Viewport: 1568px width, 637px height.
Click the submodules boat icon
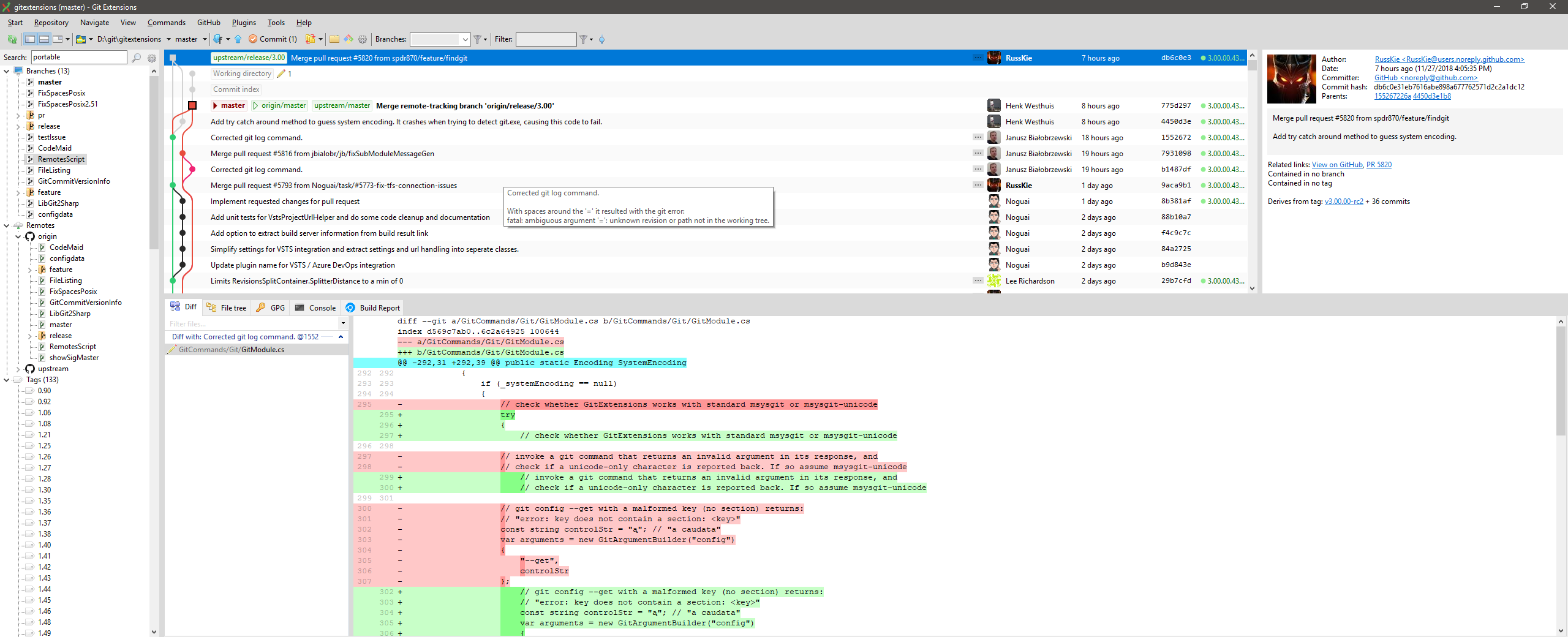pyautogui.click(x=81, y=39)
